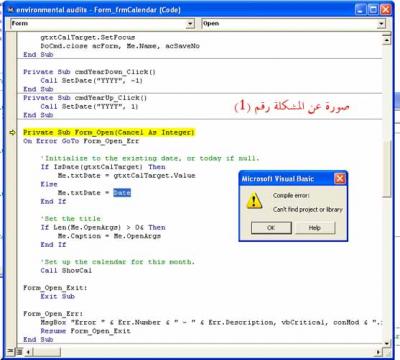Click the vertical scrollbar up arrow

point(387,41)
